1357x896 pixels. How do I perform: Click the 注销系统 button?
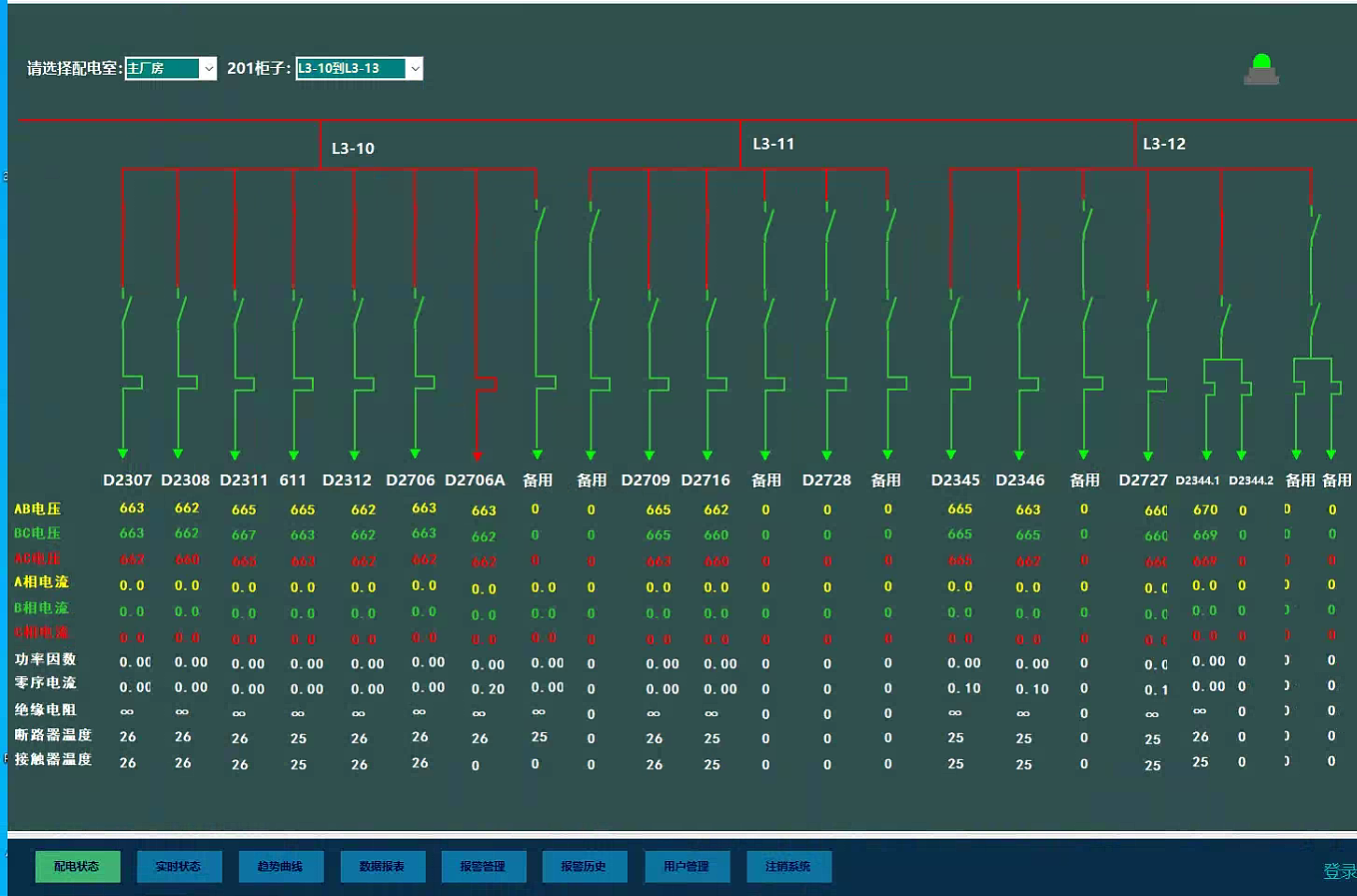point(787,866)
